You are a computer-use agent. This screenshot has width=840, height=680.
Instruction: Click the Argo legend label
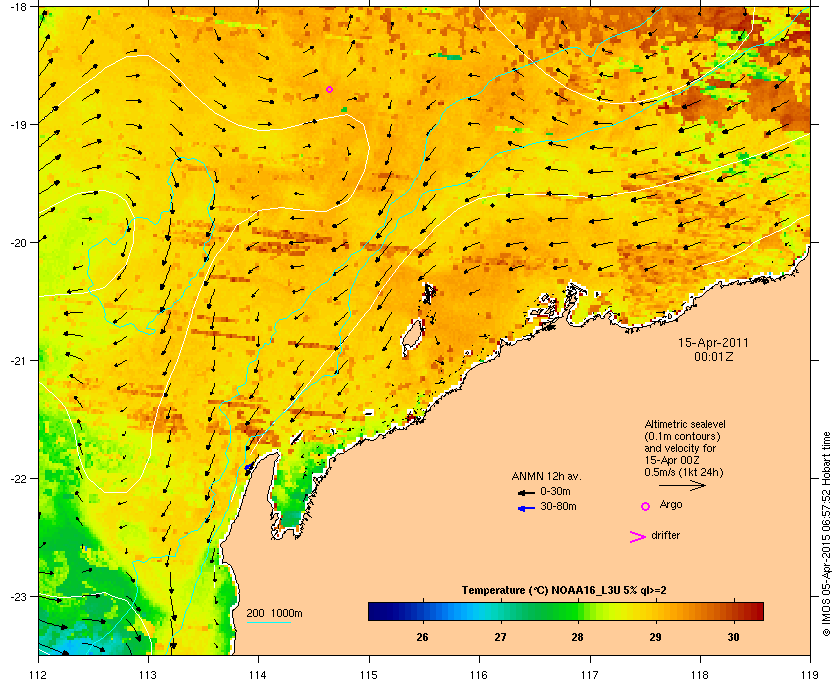pos(671,505)
